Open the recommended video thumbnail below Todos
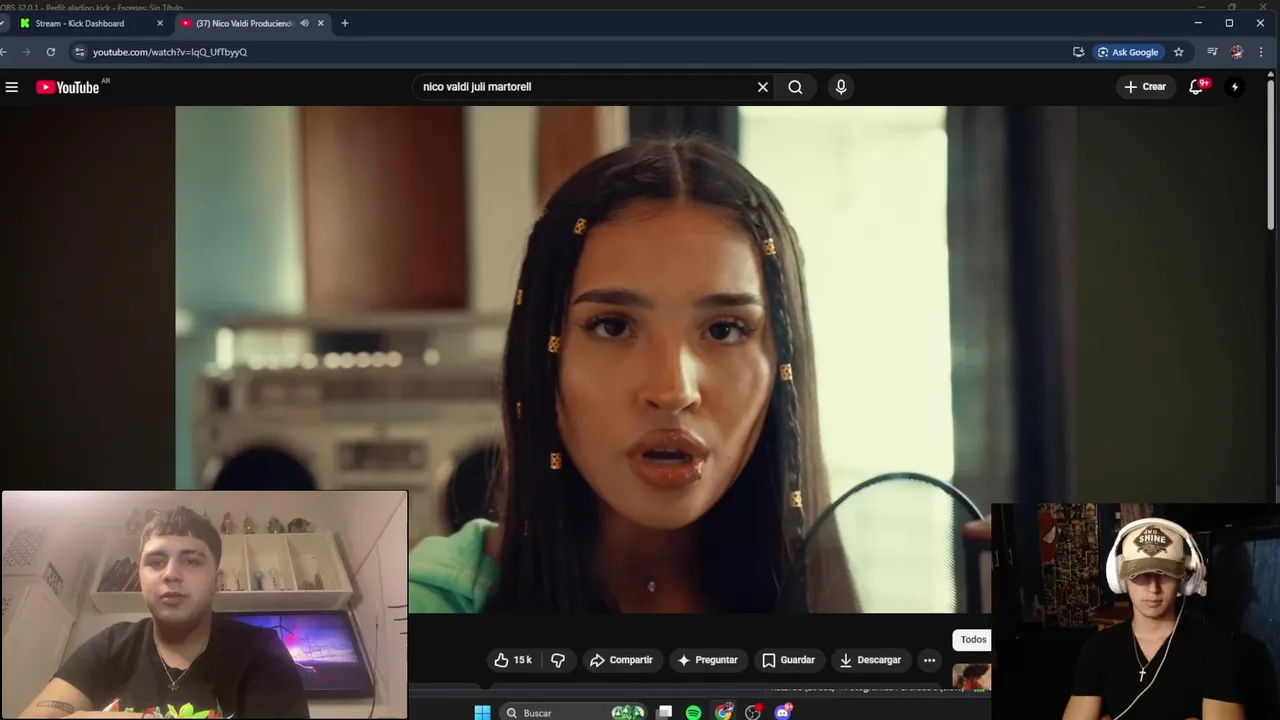Viewport: 1280px width, 720px height. click(x=971, y=677)
